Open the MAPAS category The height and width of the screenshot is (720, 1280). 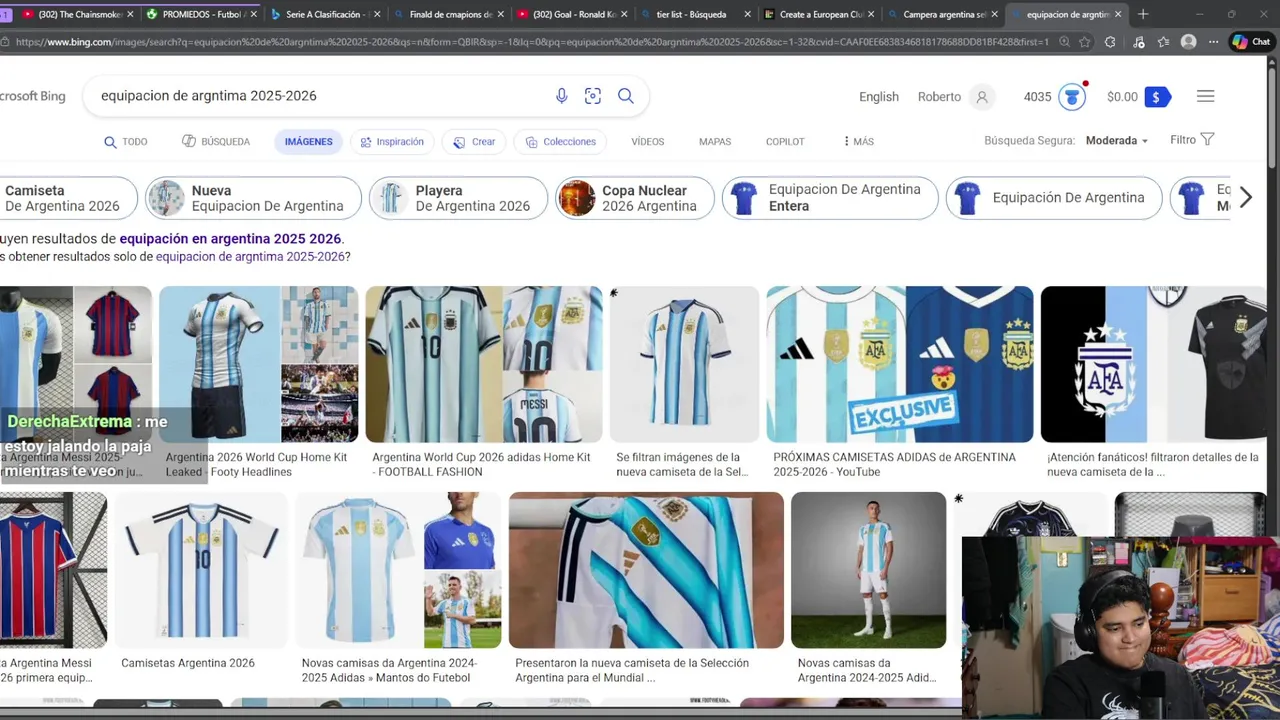click(x=715, y=142)
